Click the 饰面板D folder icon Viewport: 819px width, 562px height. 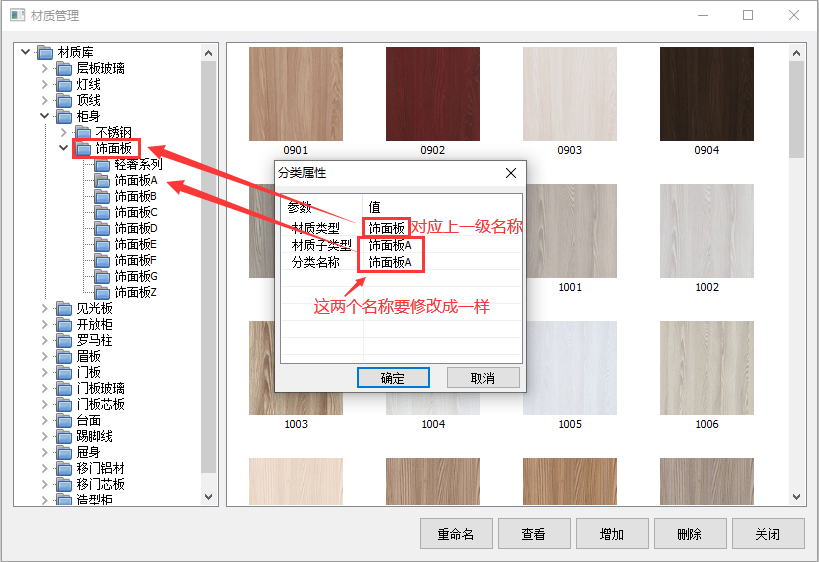pos(102,229)
